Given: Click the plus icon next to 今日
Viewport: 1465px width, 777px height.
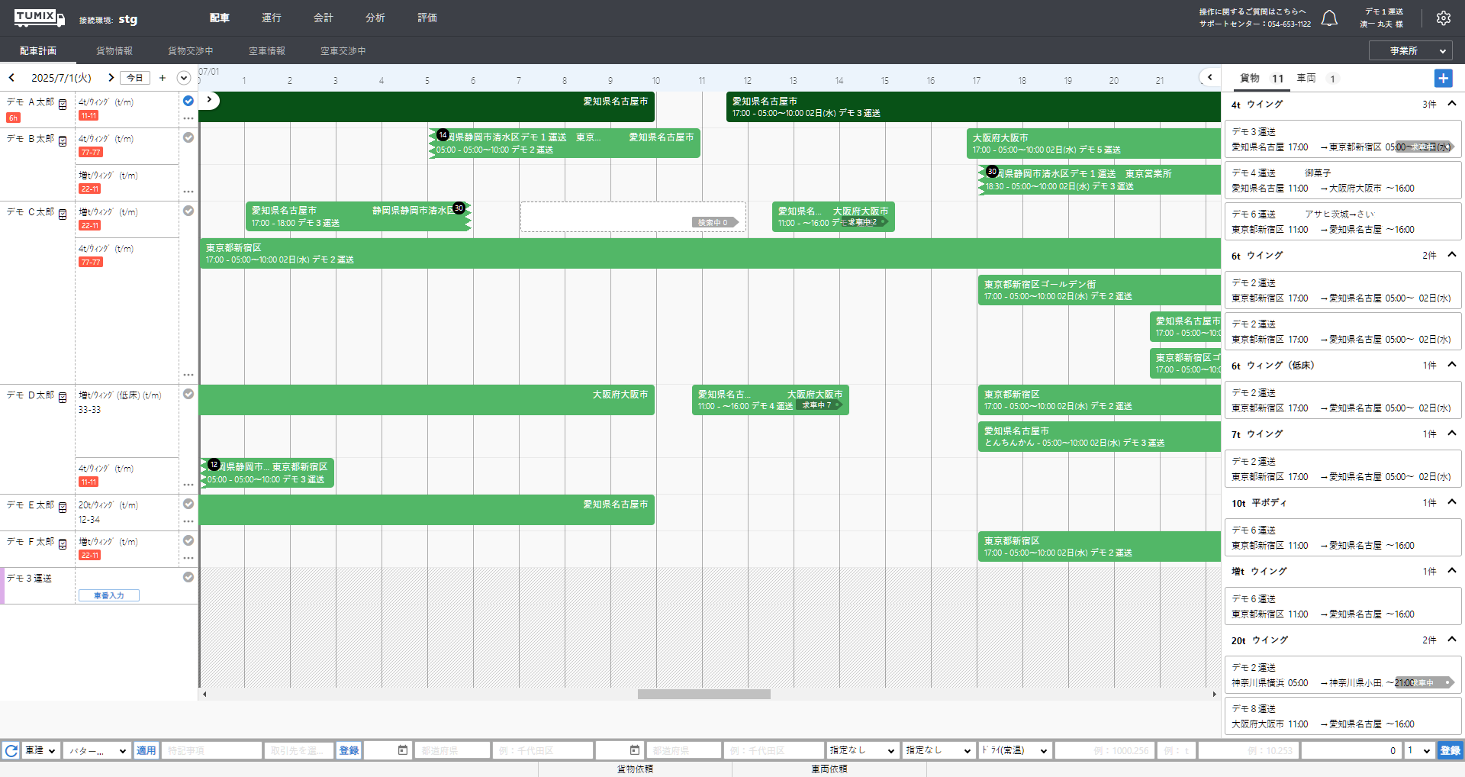Looking at the screenshot, I should [x=162, y=78].
